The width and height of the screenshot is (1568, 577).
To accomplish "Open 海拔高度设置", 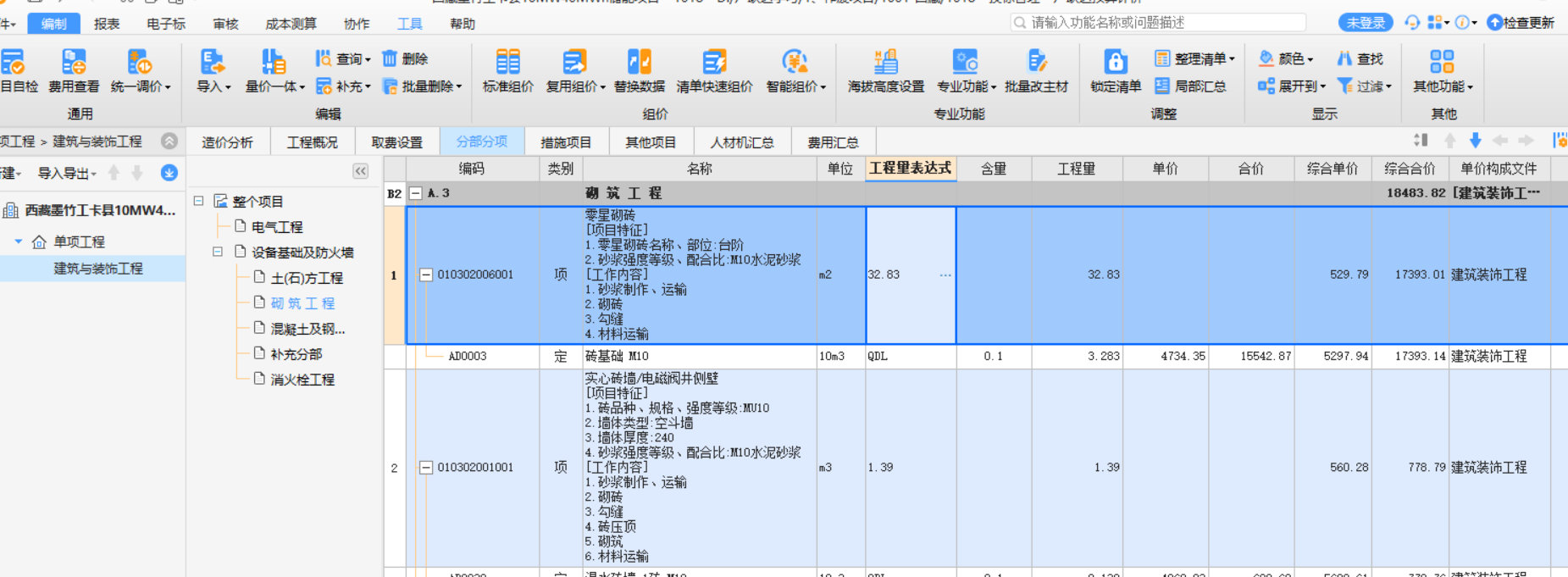I will [x=885, y=71].
